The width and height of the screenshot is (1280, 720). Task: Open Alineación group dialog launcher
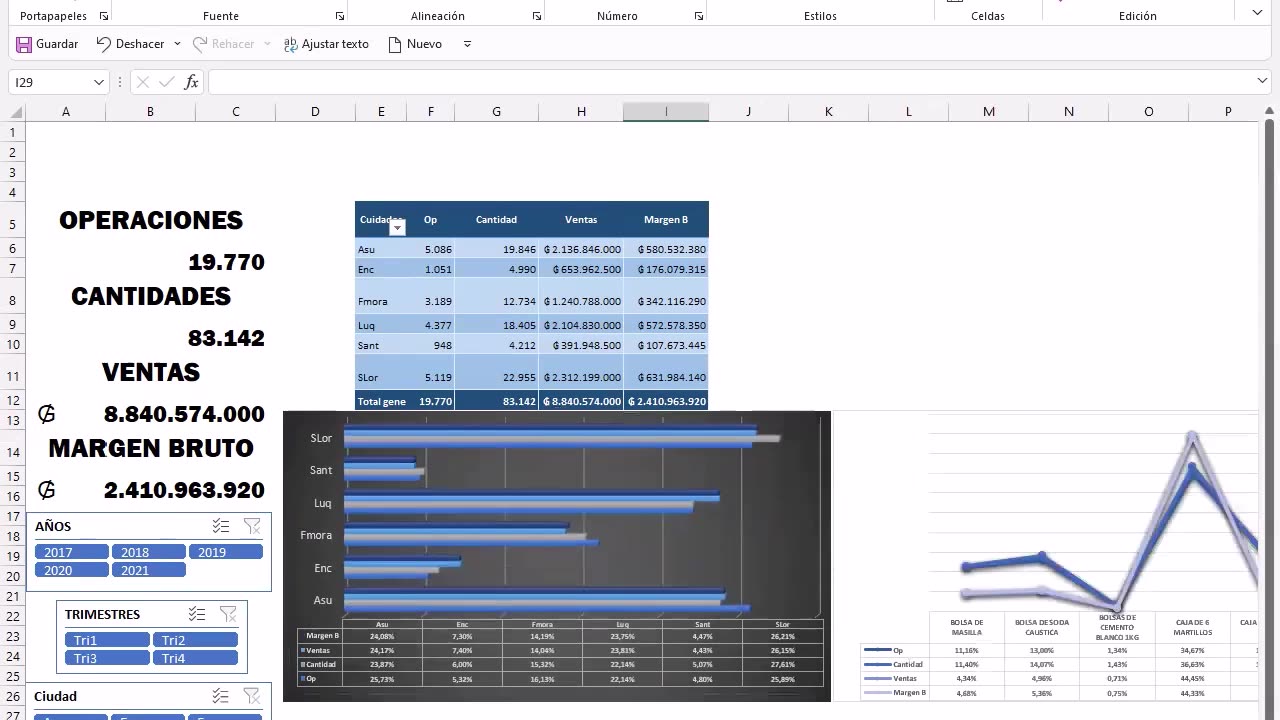pyautogui.click(x=537, y=16)
